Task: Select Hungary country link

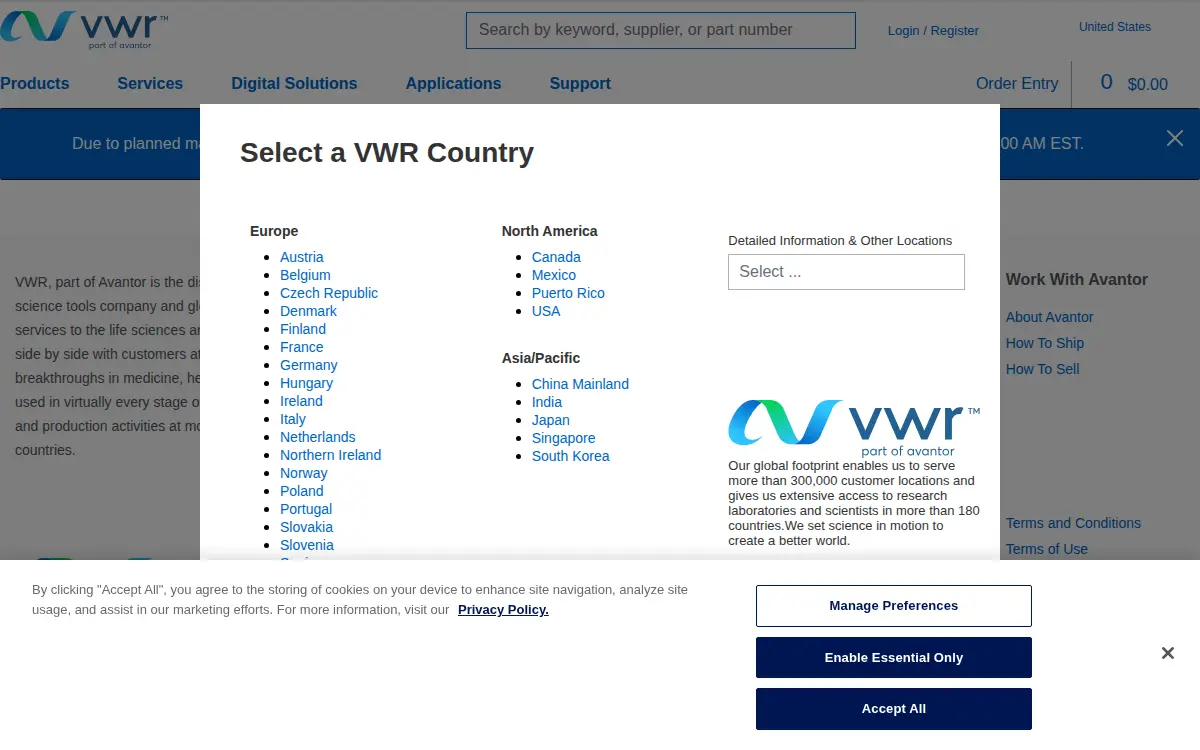Action: 306,383
